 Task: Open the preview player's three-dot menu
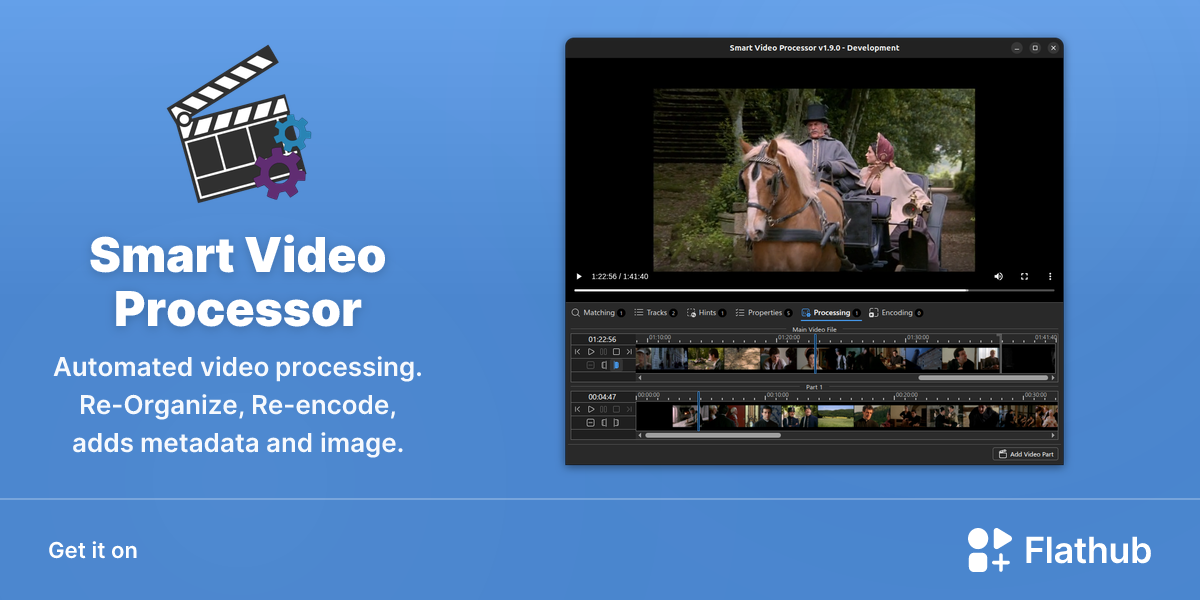pyautogui.click(x=1050, y=276)
